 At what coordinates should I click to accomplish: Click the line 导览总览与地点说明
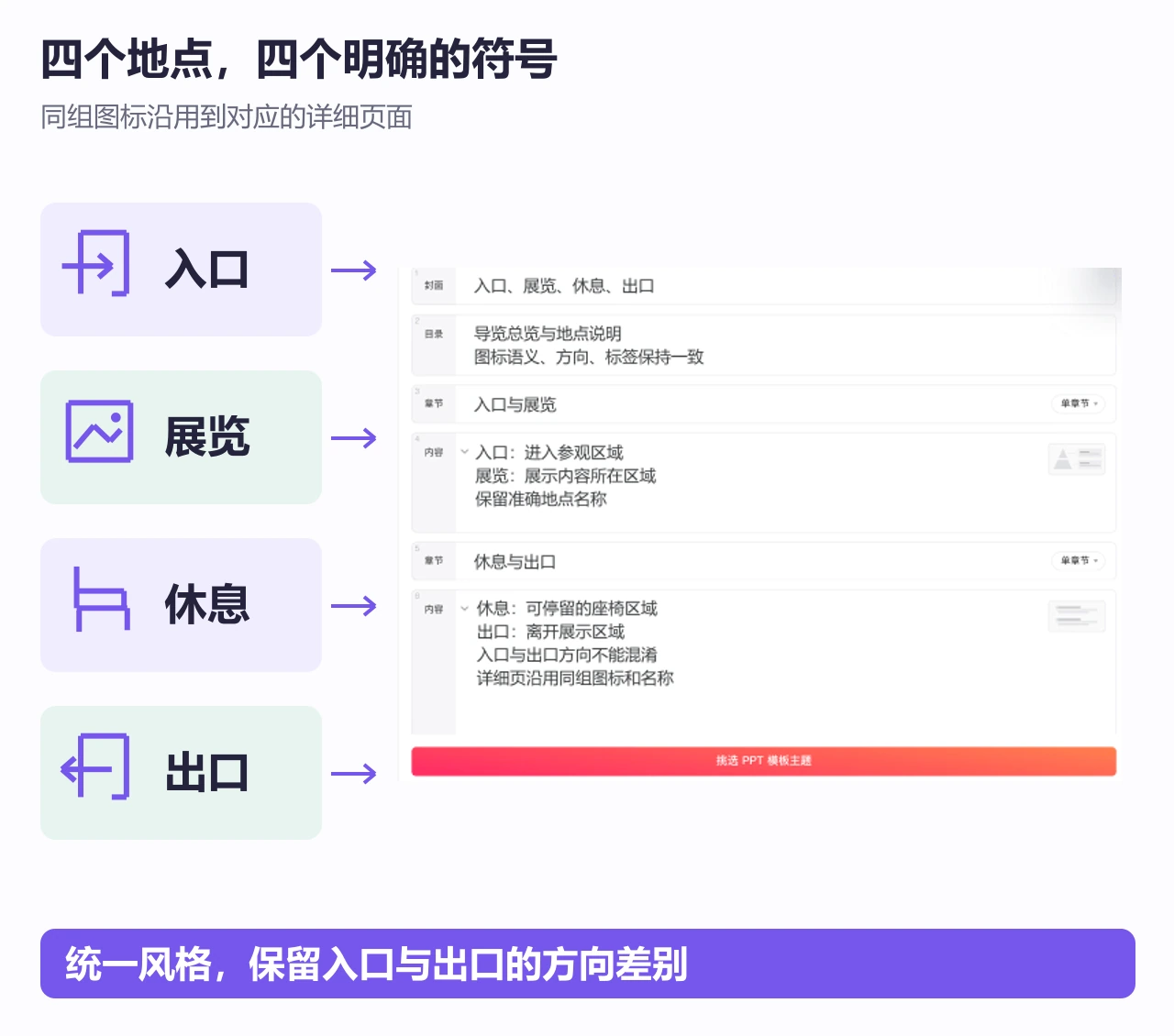547,334
